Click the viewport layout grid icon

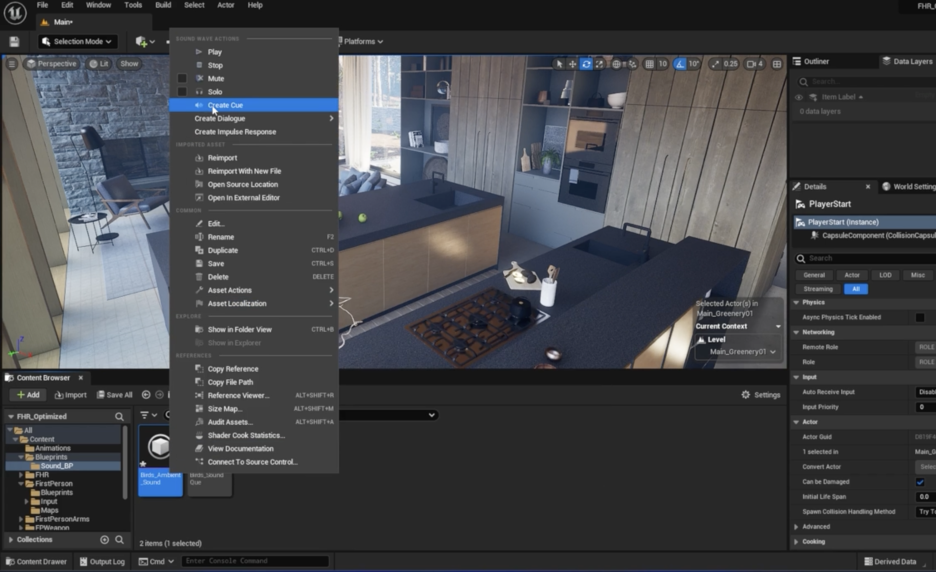tap(777, 63)
